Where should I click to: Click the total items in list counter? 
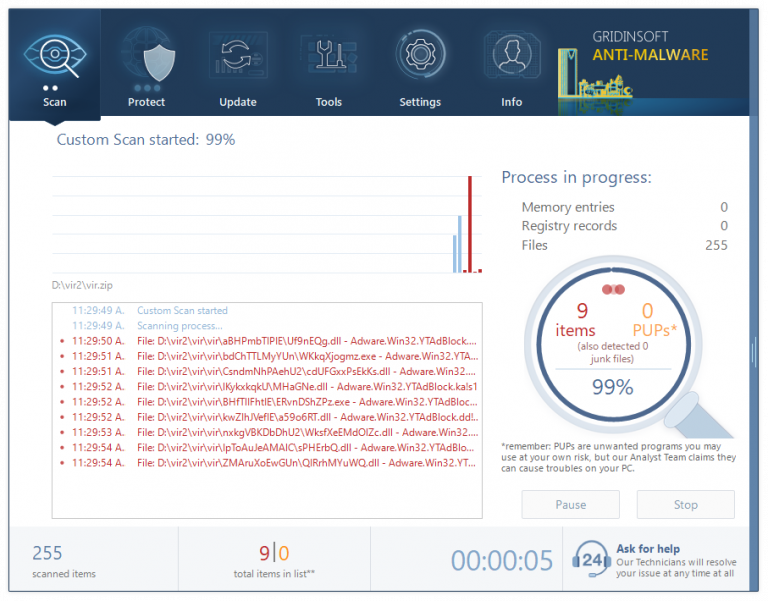(274, 560)
